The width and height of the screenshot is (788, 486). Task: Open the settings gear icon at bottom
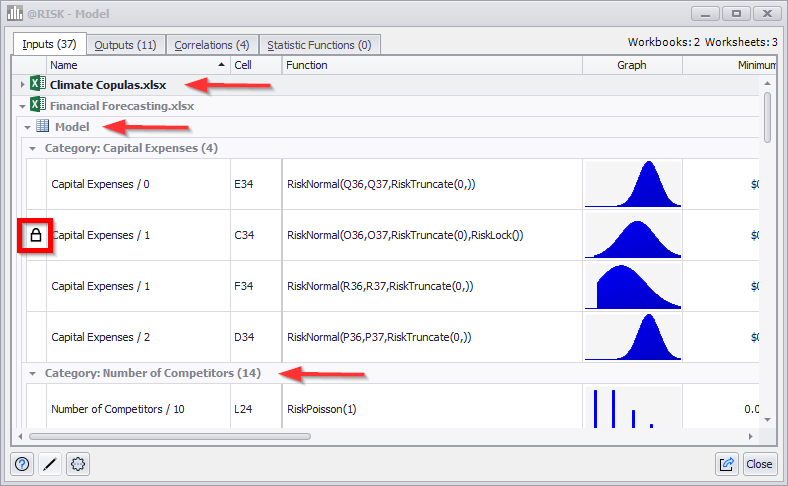coord(76,464)
